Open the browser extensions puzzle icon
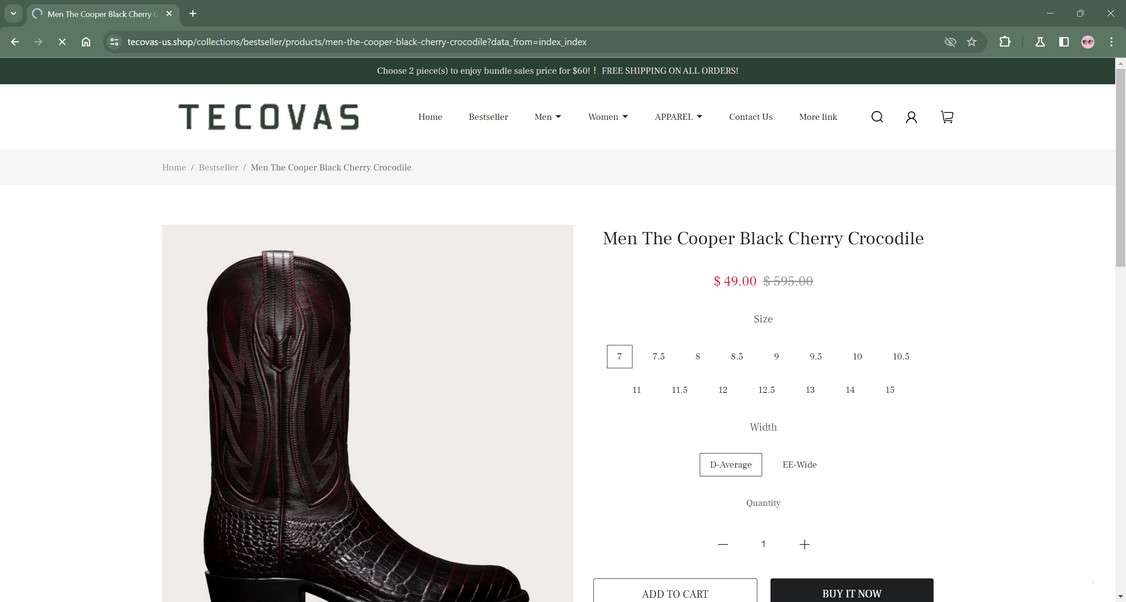Screen dimensions: 1126x602 click(x=1005, y=42)
